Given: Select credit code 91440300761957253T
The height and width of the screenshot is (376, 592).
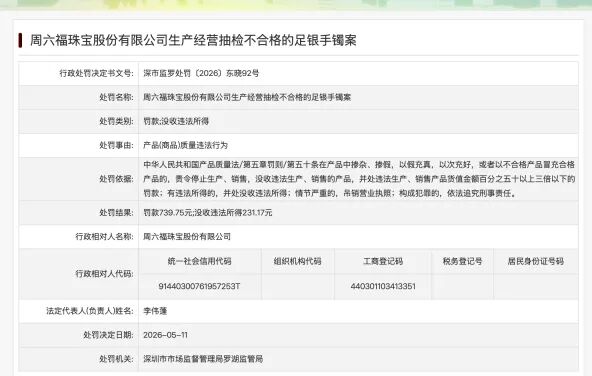Looking at the screenshot, I should pos(199,286).
